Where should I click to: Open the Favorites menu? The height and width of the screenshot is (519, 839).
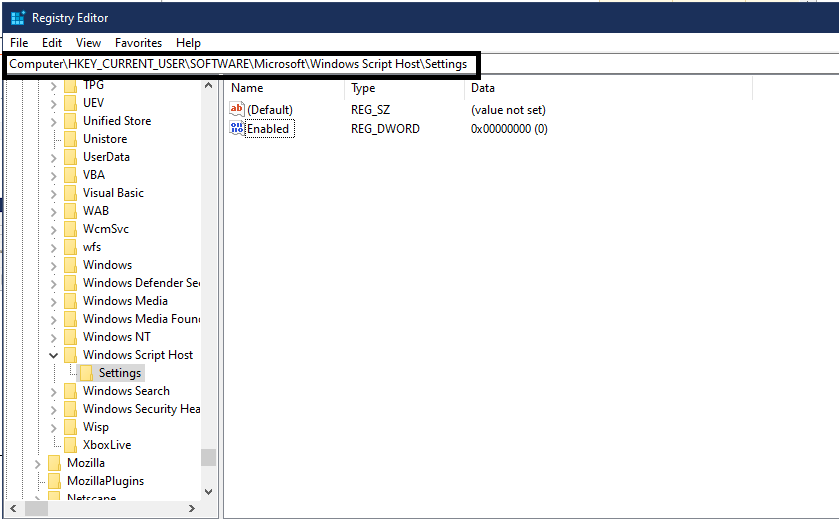138,43
